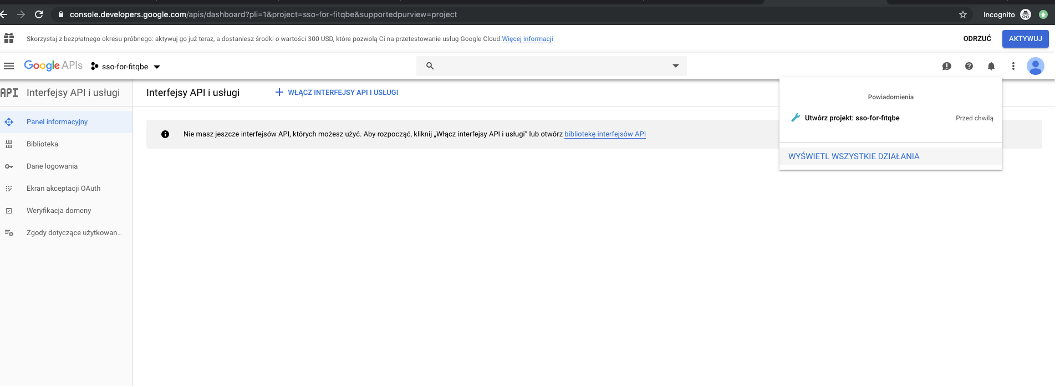Screen dimensions: 1056x387
Task: Click the green extension icon in browser toolbar
Action: (1044, 14)
